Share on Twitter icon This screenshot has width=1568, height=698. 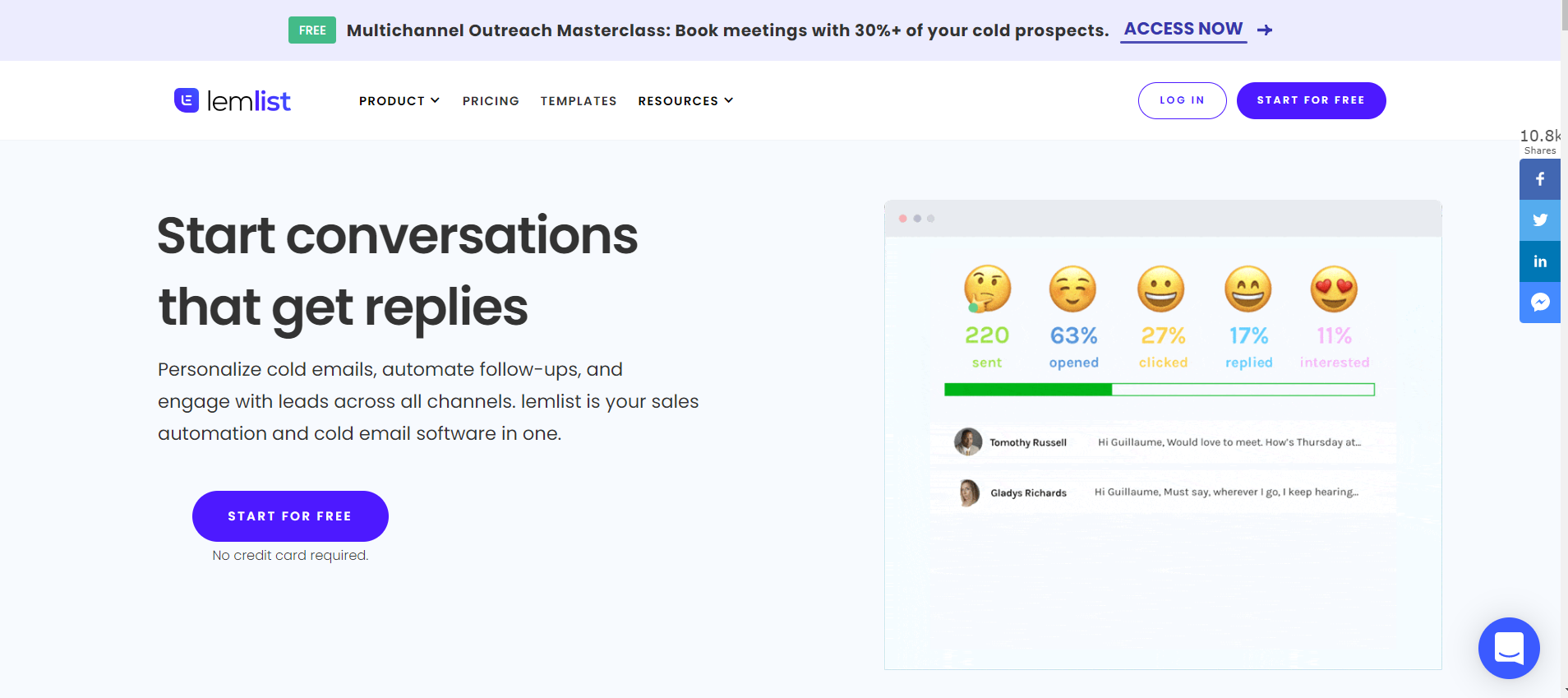(x=1540, y=220)
